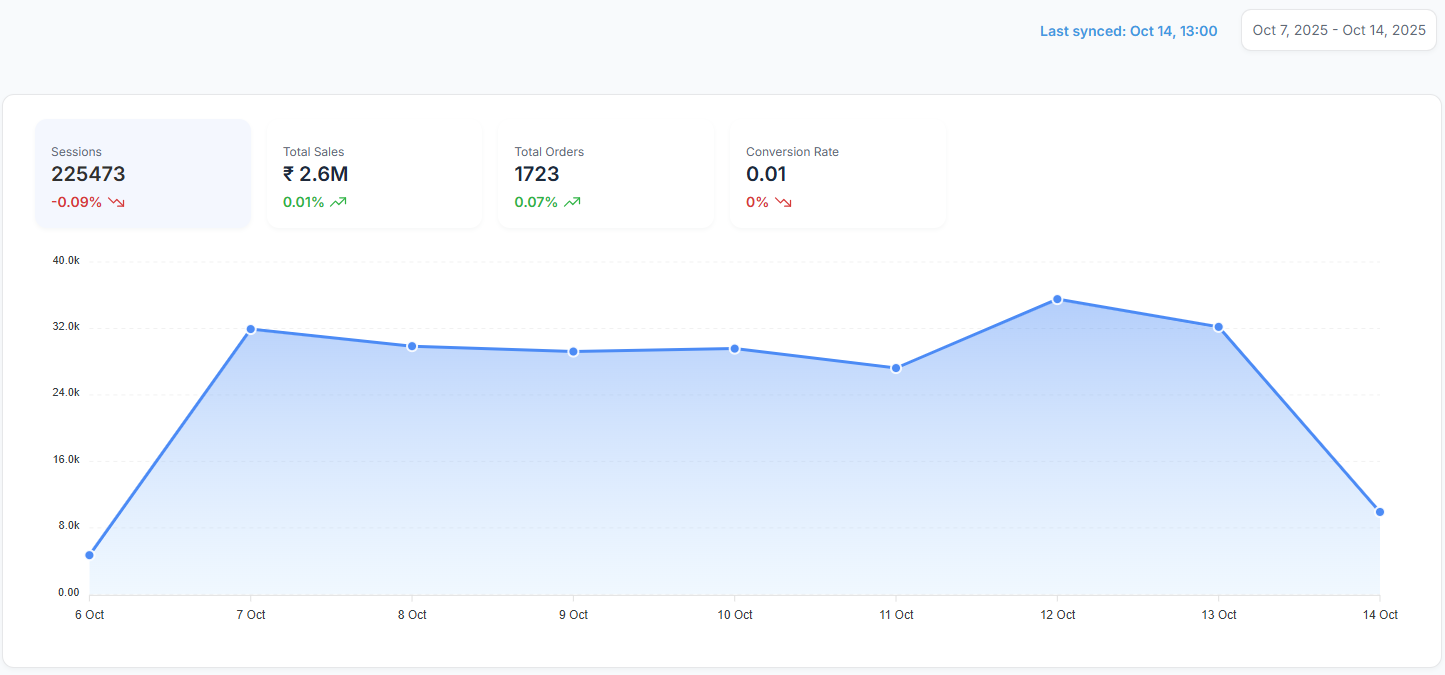Select the last data point at 14 Oct
This screenshot has height=675, width=1445.
[1379, 512]
